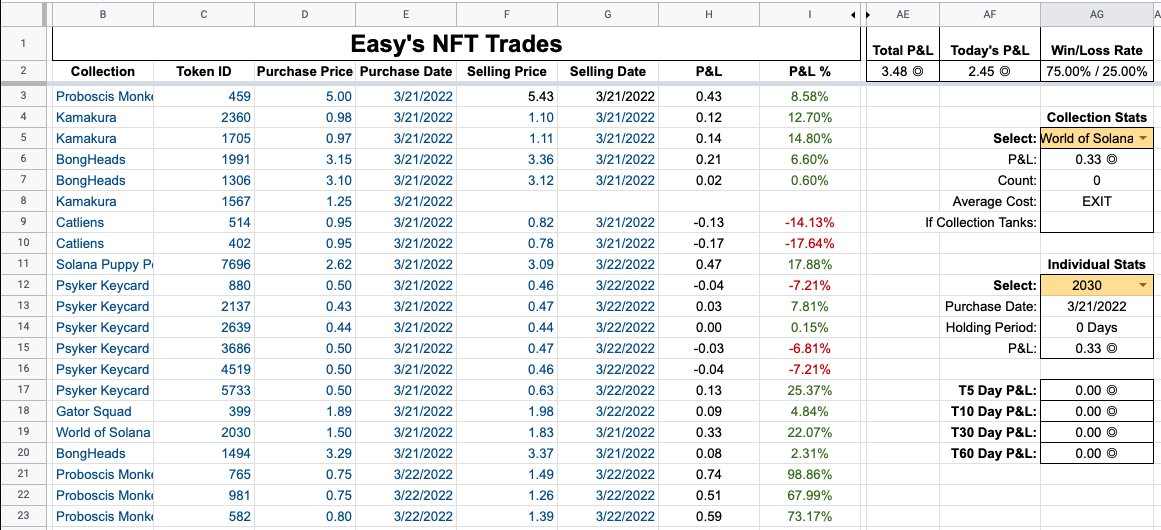Click the -17.64% P&L percent cell
Screen dimensions: 1161x530
tap(810, 244)
